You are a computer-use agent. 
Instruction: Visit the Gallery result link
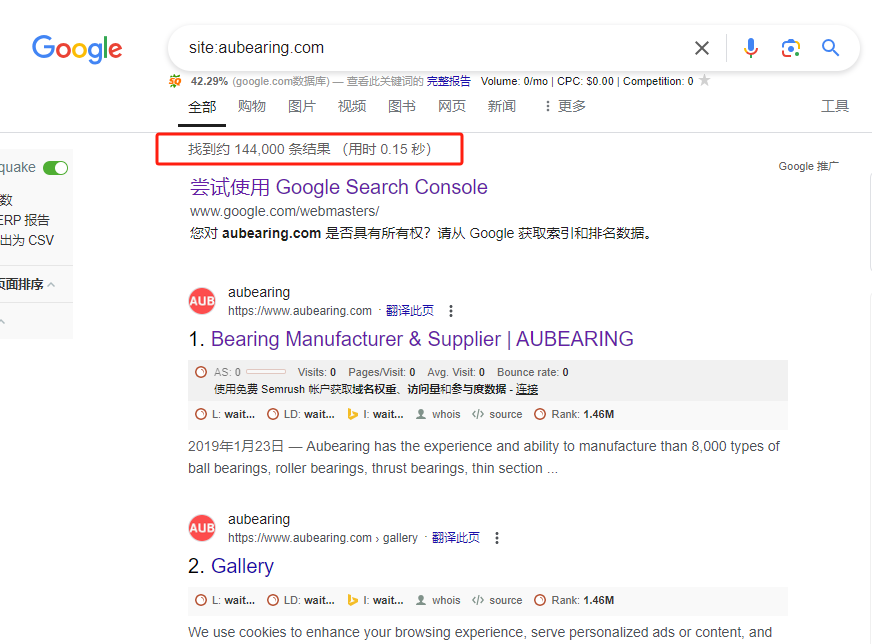point(242,565)
